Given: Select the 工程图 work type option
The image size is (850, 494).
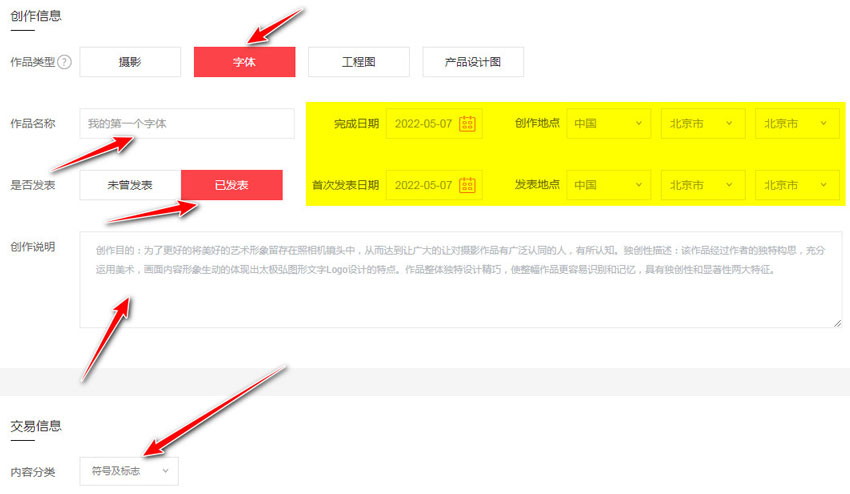Looking at the screenshot, I should [358, 62].
